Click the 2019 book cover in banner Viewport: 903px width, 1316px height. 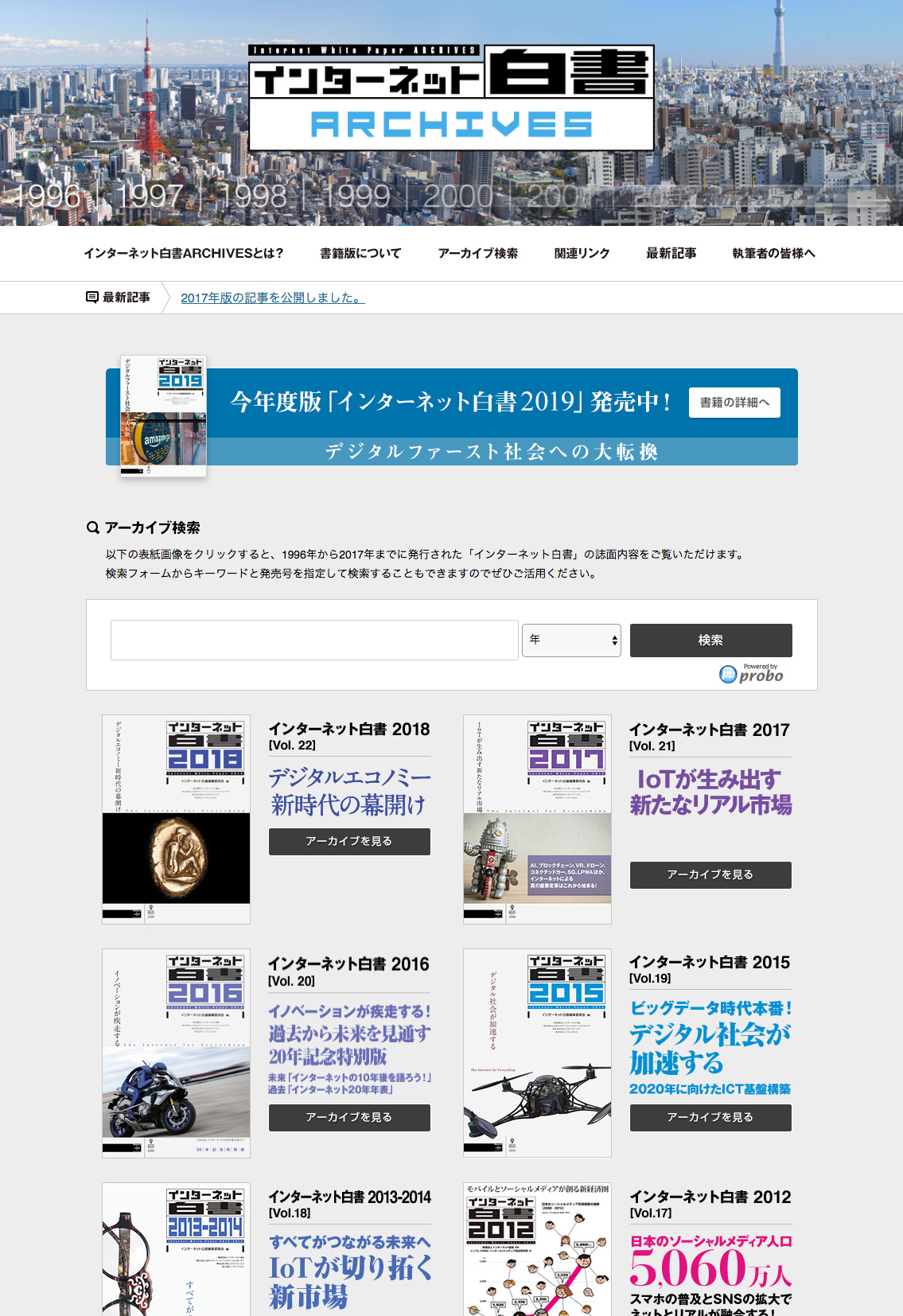[163, 416]
